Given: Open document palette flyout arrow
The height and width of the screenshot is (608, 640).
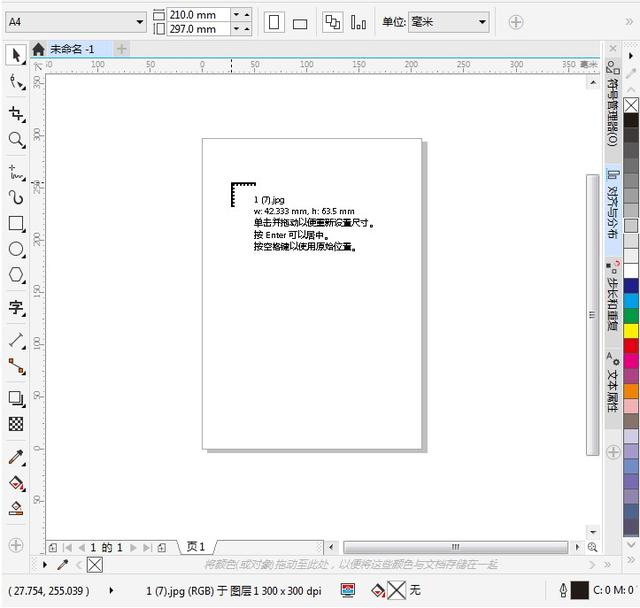Looking at the screenshot, I should pyautogui.click(x=45, y=565).
